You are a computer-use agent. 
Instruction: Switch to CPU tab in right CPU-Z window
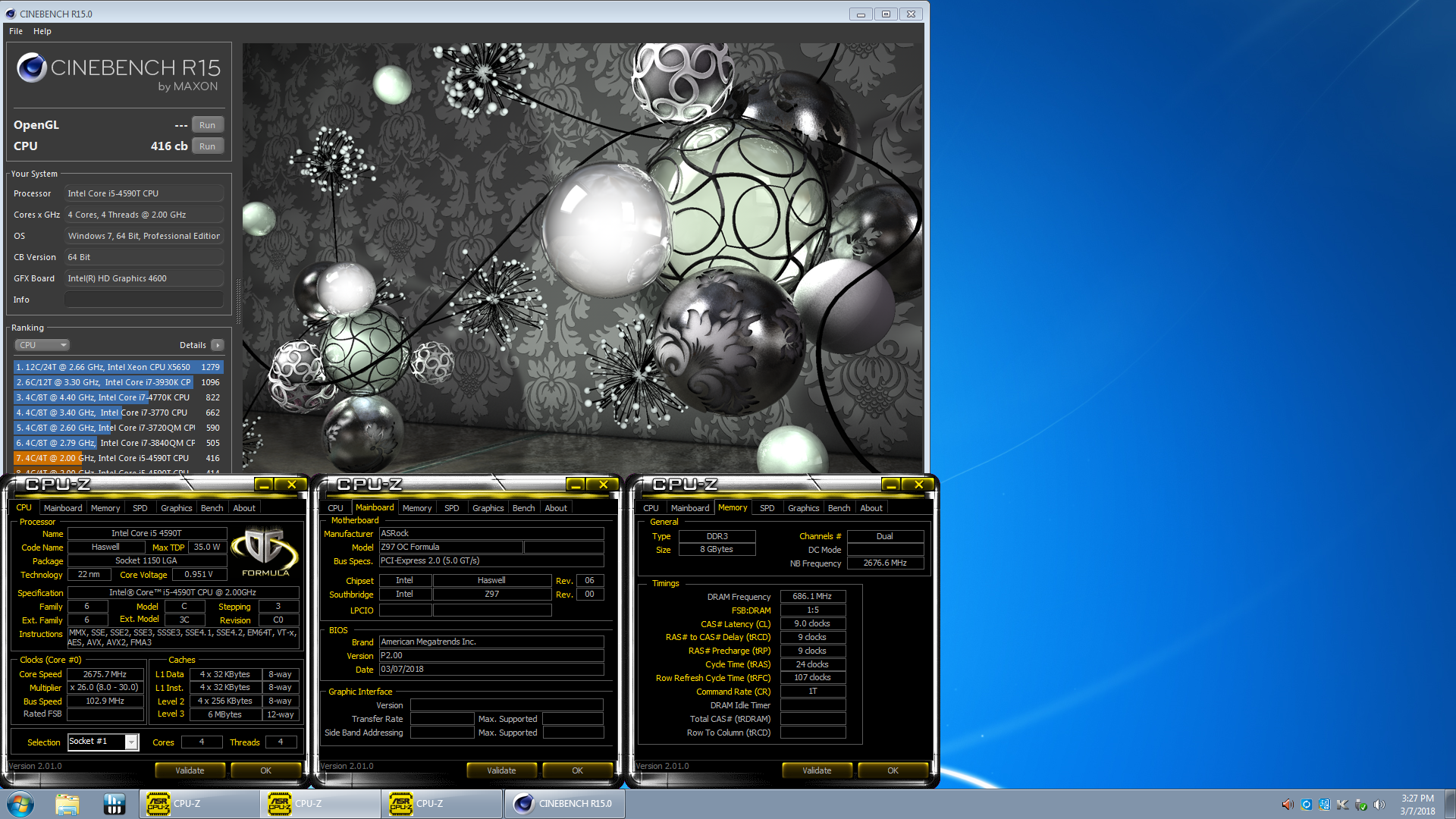651,508
